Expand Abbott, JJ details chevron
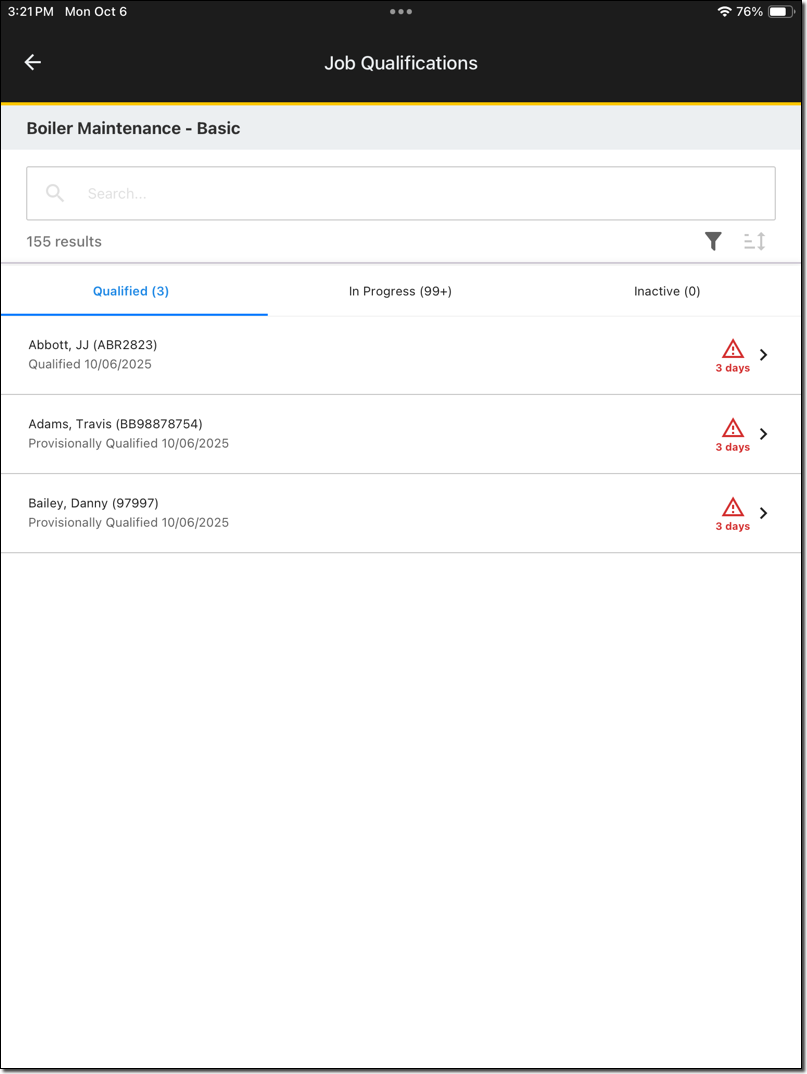807x1074 pixels. [x=764, y=355]
